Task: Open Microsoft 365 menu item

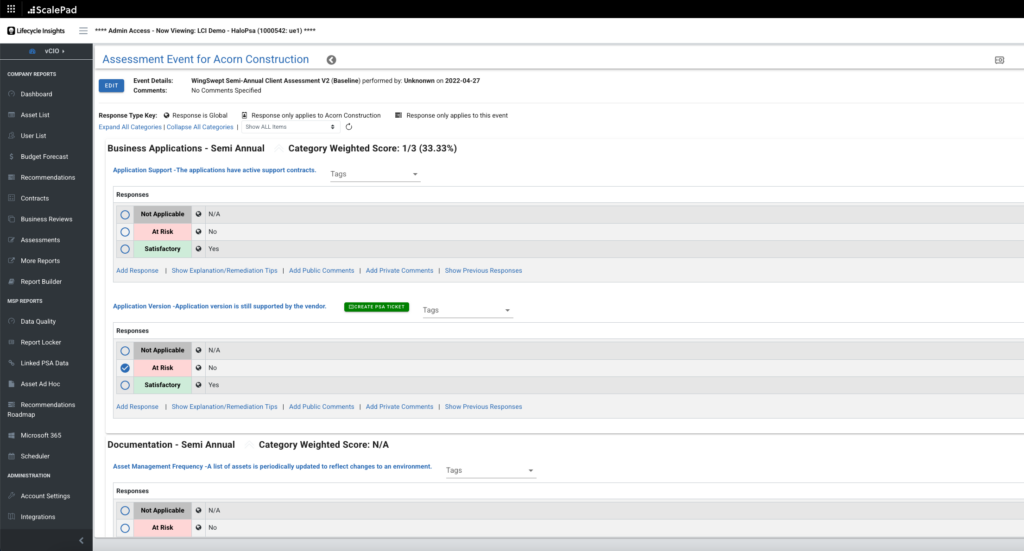Action: [x=40, y=435]
